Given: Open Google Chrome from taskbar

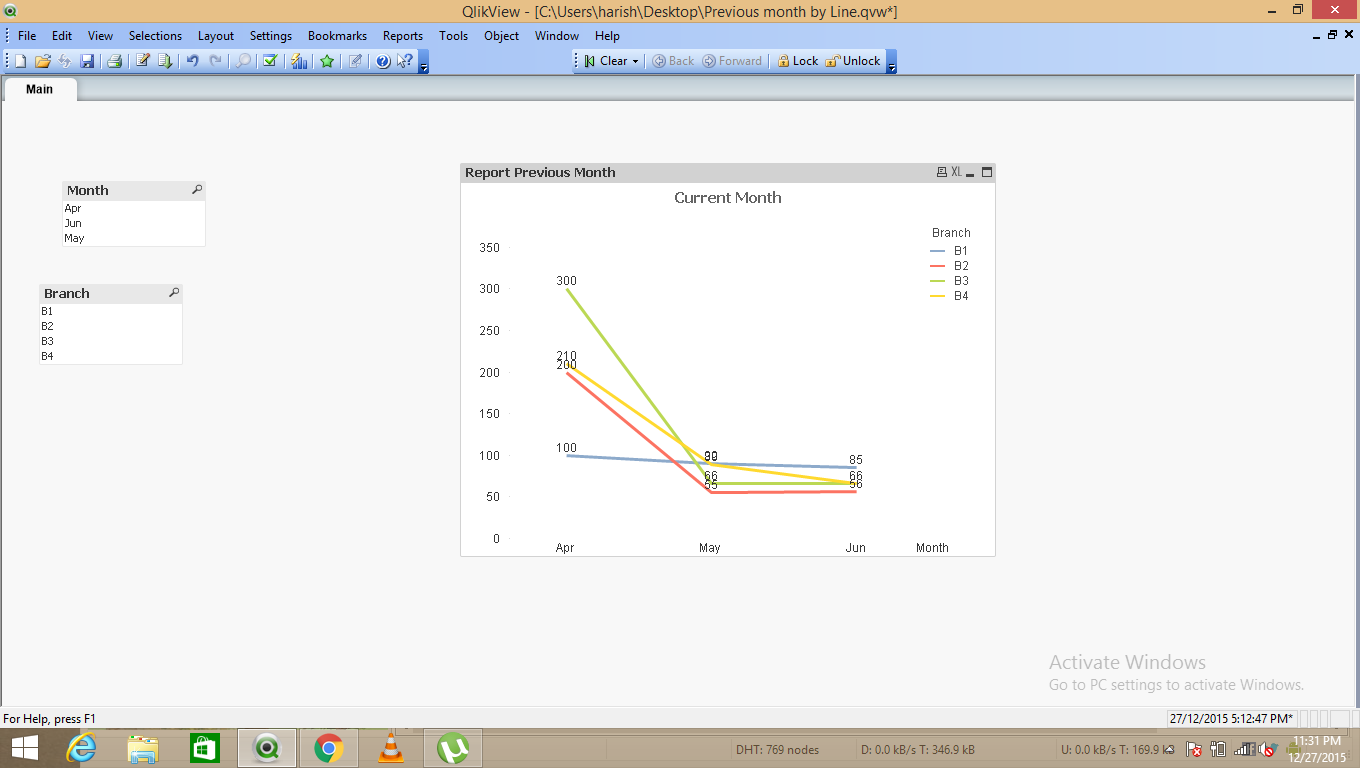Looking at the screenshot, I should pyautogui.click(x=328, y=748).
